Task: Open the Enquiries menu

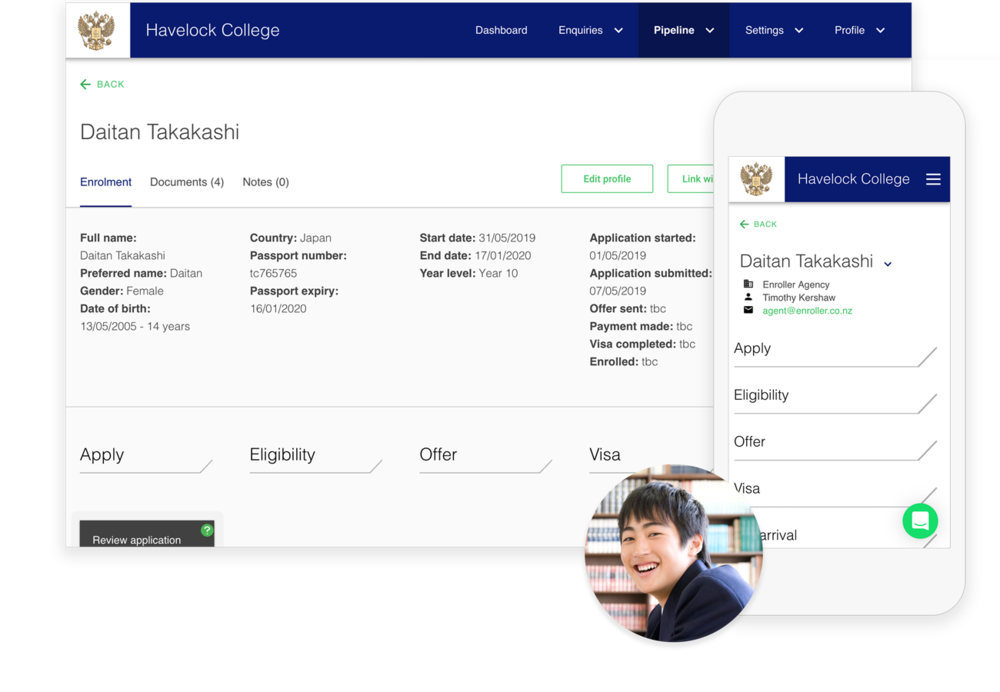Action: (590, 30)
